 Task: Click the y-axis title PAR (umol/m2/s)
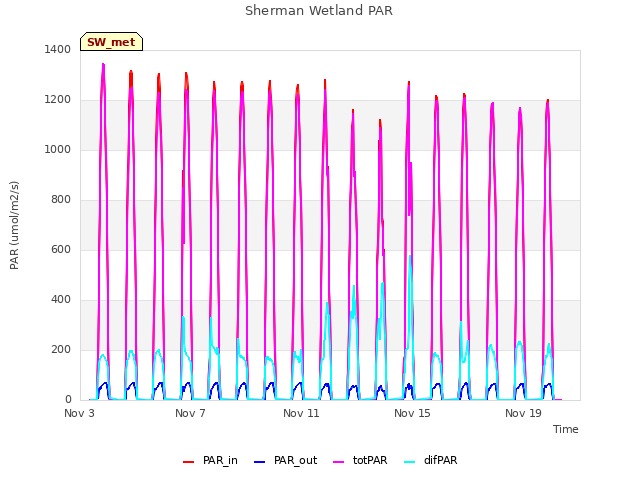tap(14, 225)
